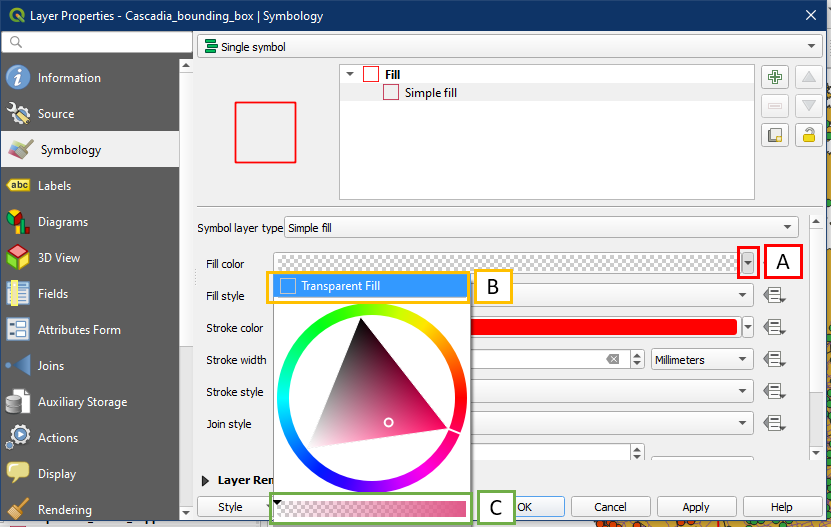Open the Fill color dropdown arrow
831x527 pixels.
point(749,264)
